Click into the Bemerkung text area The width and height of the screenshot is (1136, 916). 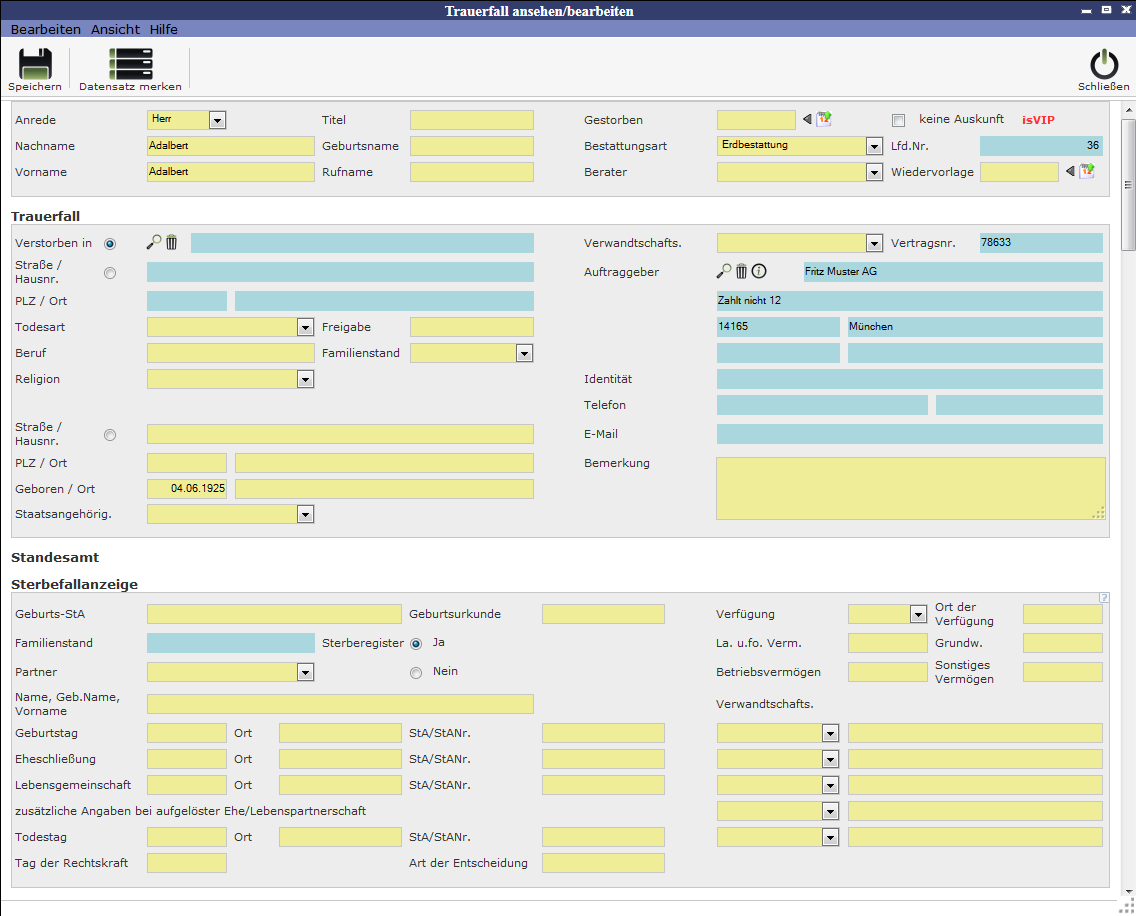point(910,488)
